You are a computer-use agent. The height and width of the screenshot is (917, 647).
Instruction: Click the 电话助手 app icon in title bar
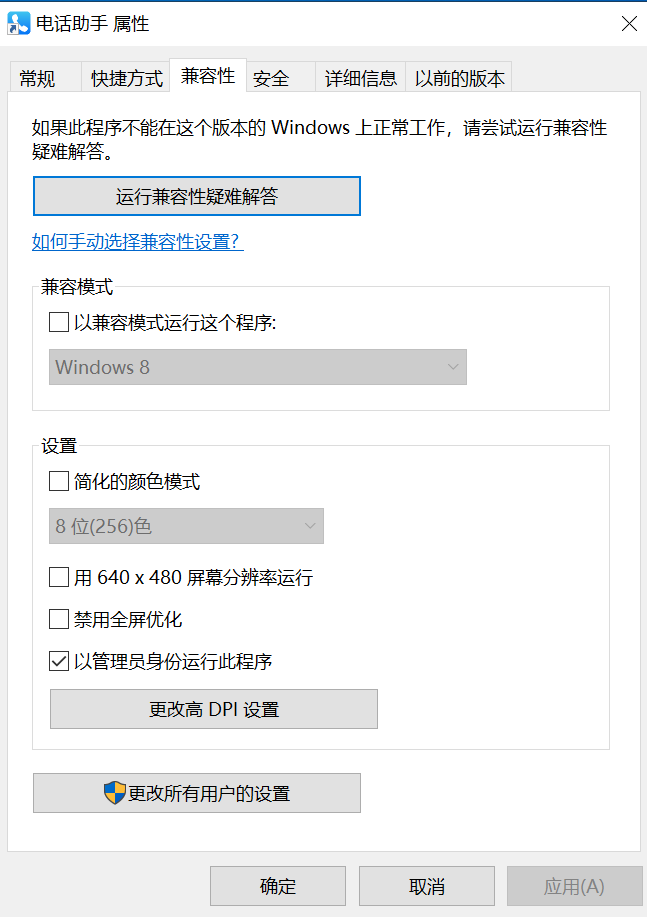19,23
